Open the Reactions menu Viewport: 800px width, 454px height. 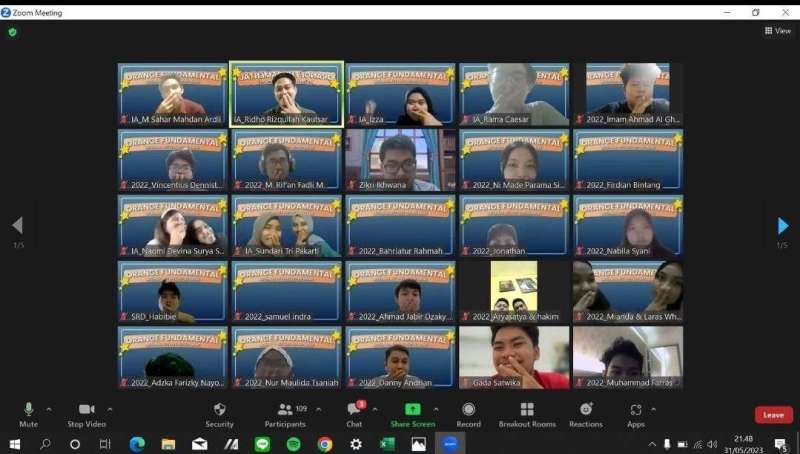[586, 415]
